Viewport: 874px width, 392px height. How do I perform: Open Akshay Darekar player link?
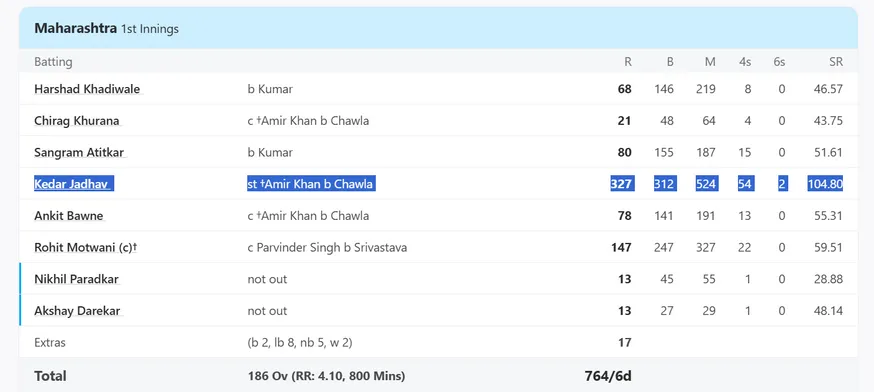pyautogui.click(x=77, y=311)
